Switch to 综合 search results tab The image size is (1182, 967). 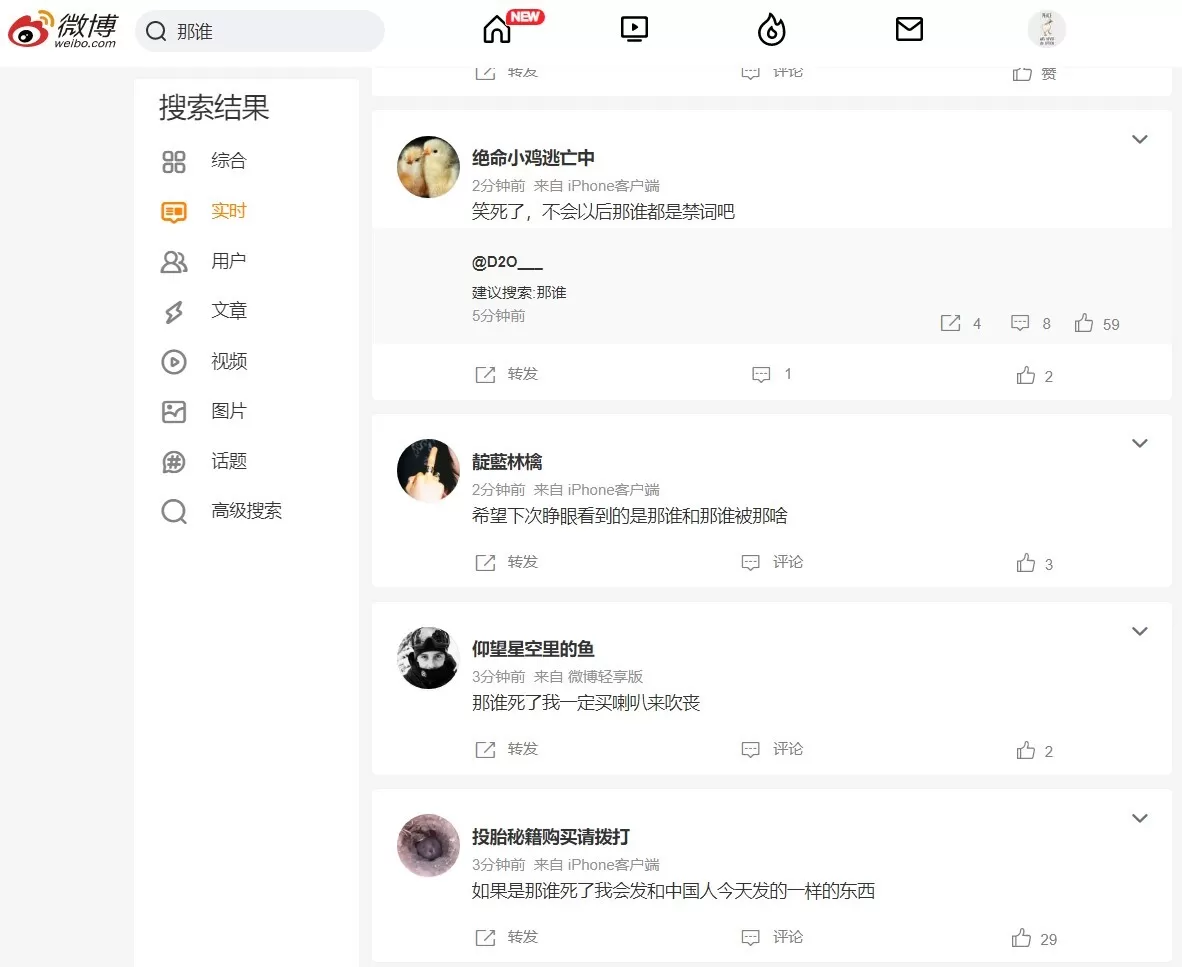pos(204,161)
